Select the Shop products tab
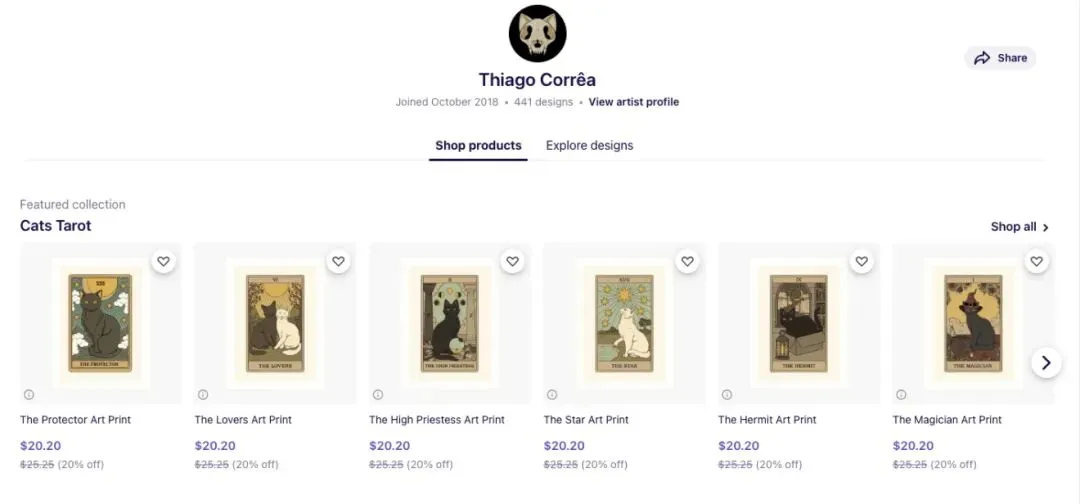The image size is (1080, 504). tap(478, 146)
